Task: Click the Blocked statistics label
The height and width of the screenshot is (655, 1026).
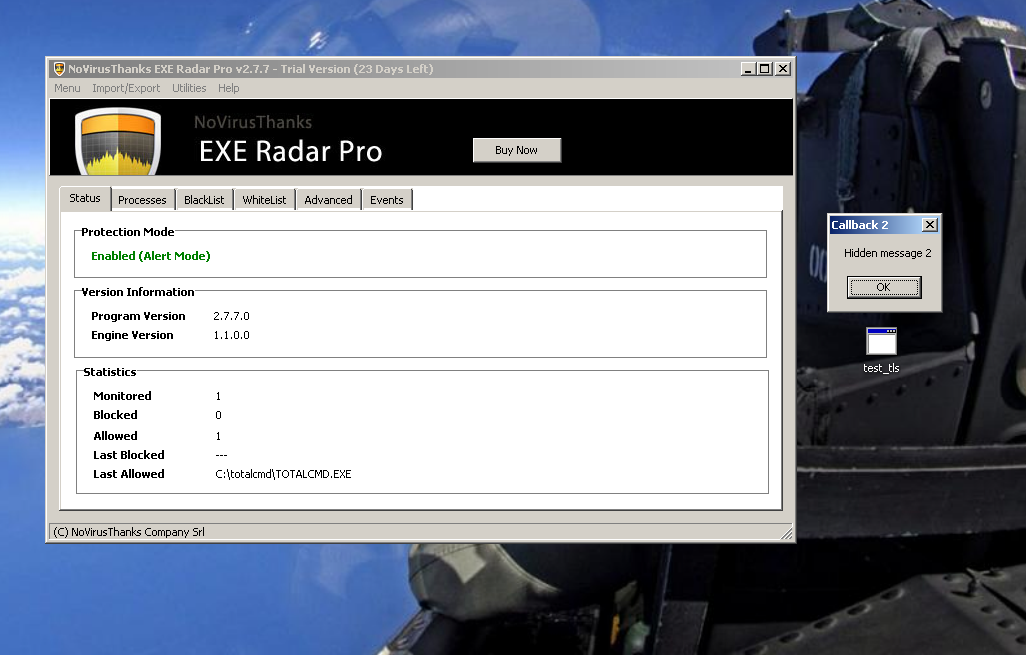Action: [x=115, y=415]
